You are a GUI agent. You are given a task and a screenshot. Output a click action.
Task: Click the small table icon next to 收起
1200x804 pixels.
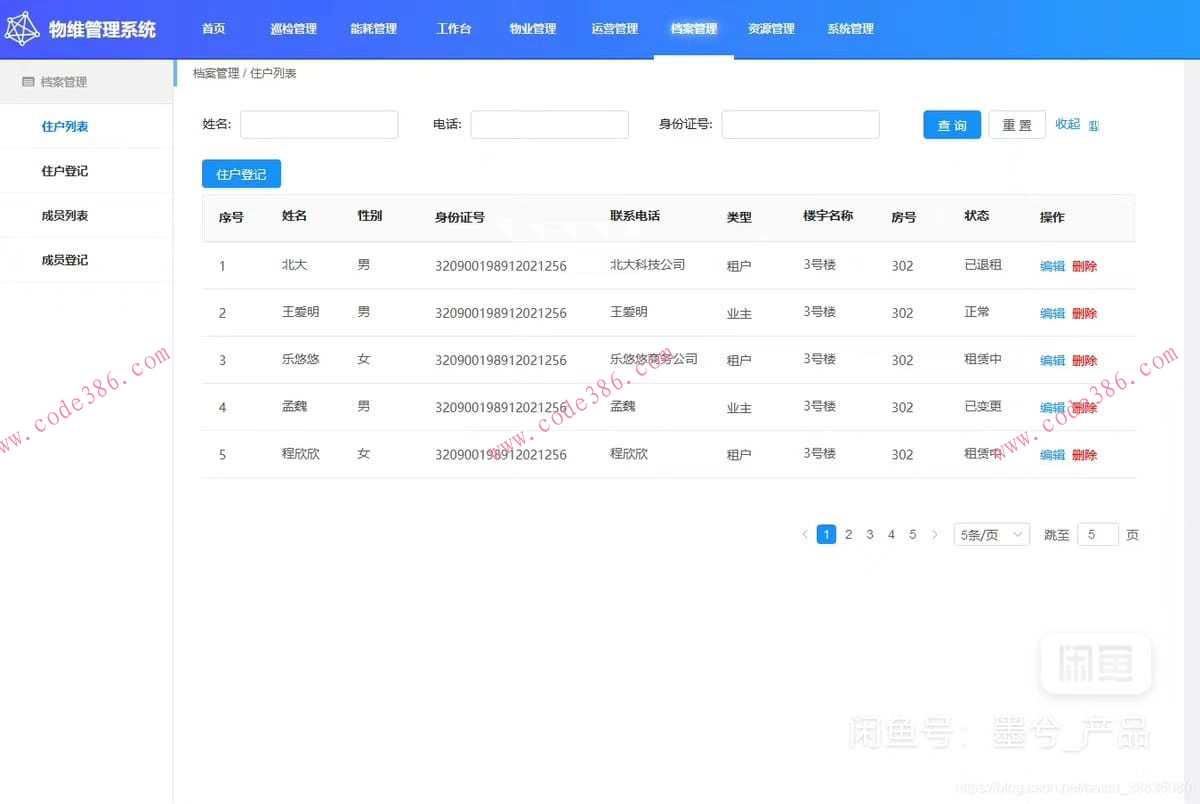point(1094,126)
